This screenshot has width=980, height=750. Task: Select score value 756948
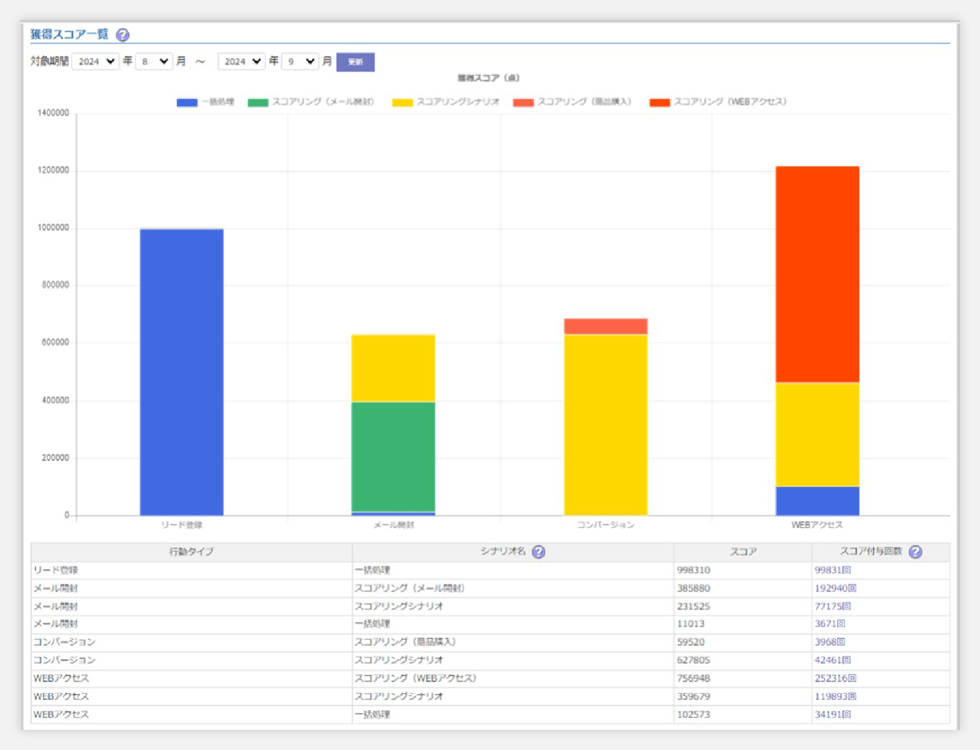click(x=693, y=678)
